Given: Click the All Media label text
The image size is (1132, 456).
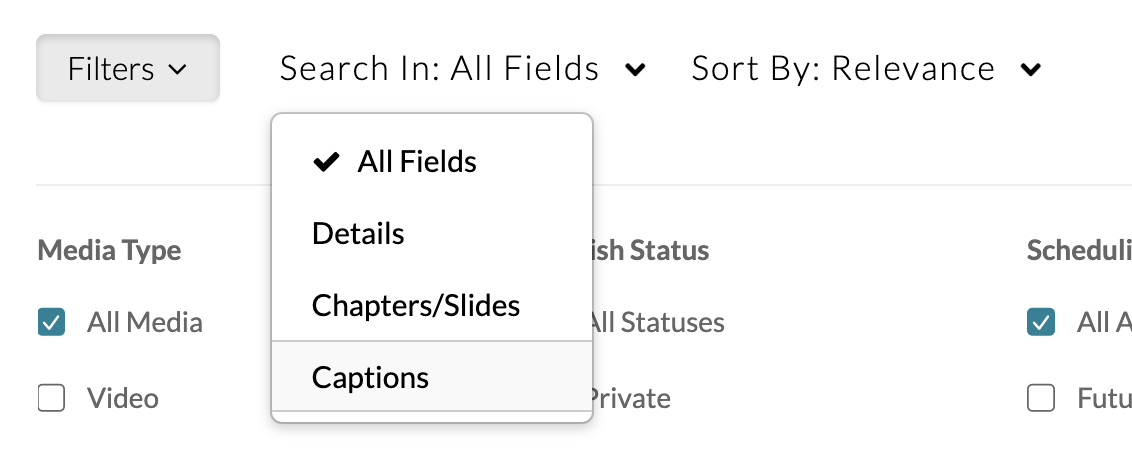Looking at the screenshot, I should [145, 323].
